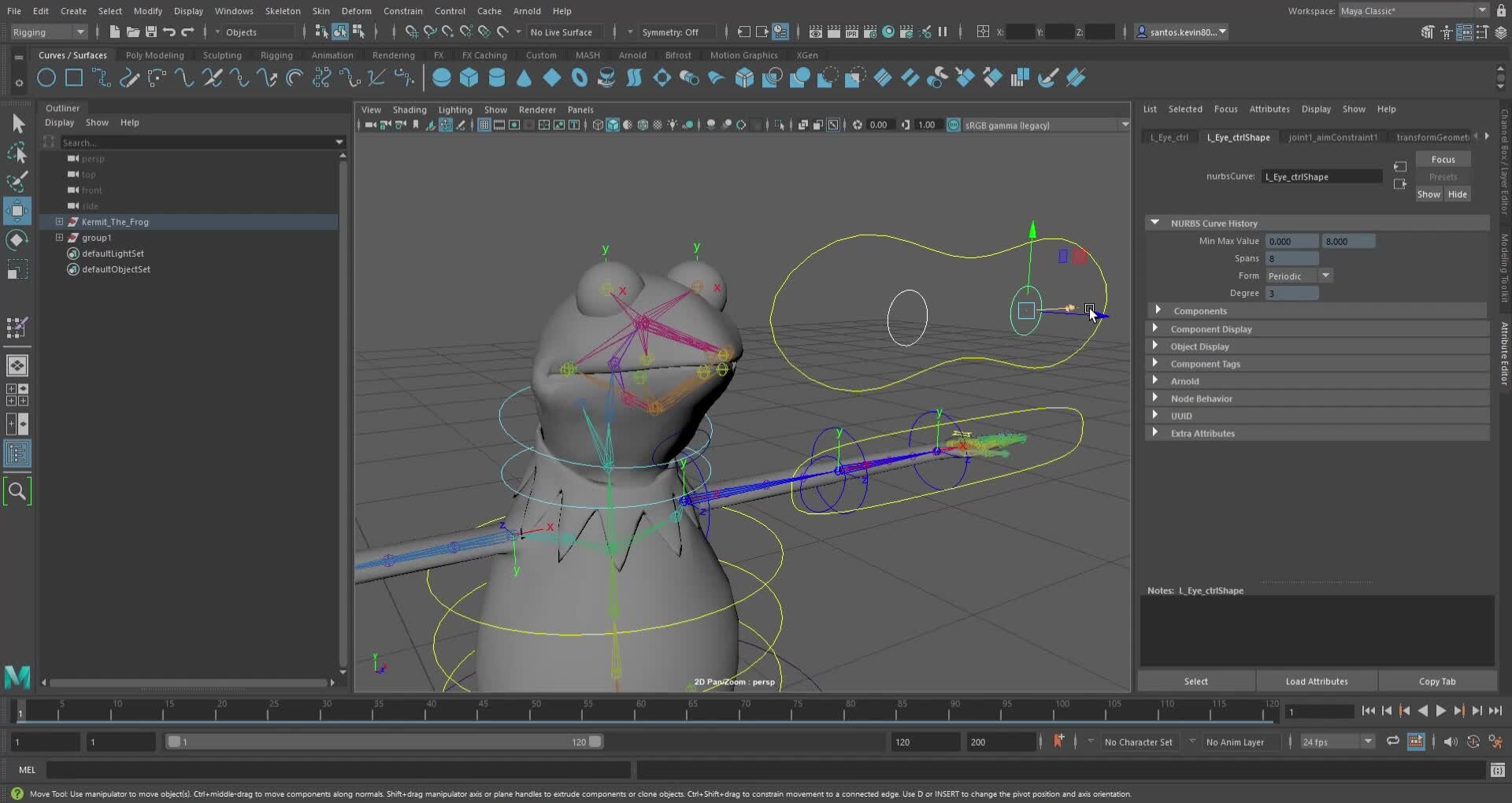Viewport: 1512px width, 803px height.
Task: Click the range slider end handle
Action: point(595,742)
